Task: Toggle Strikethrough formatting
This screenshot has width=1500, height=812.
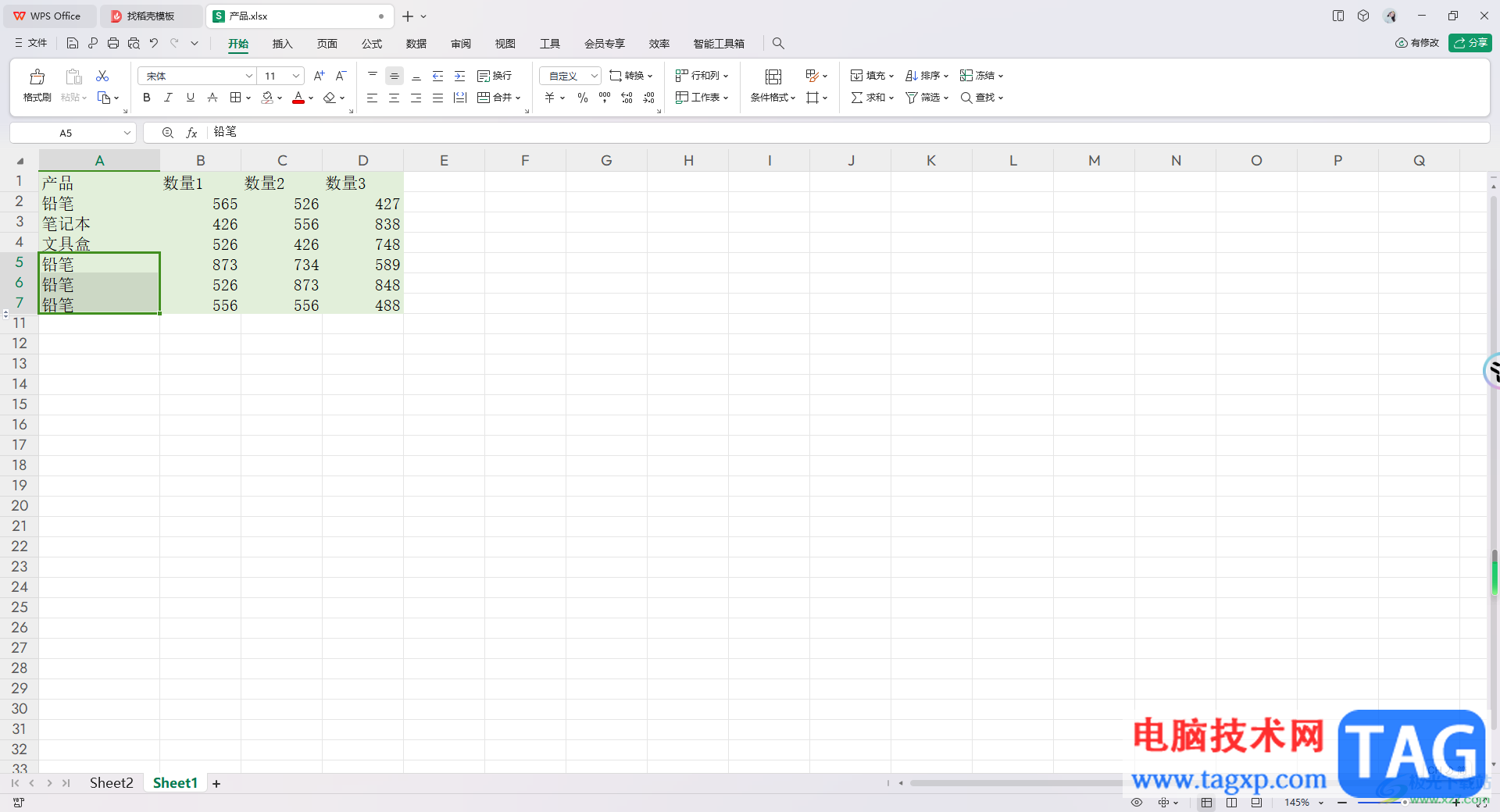Action: 212,98
